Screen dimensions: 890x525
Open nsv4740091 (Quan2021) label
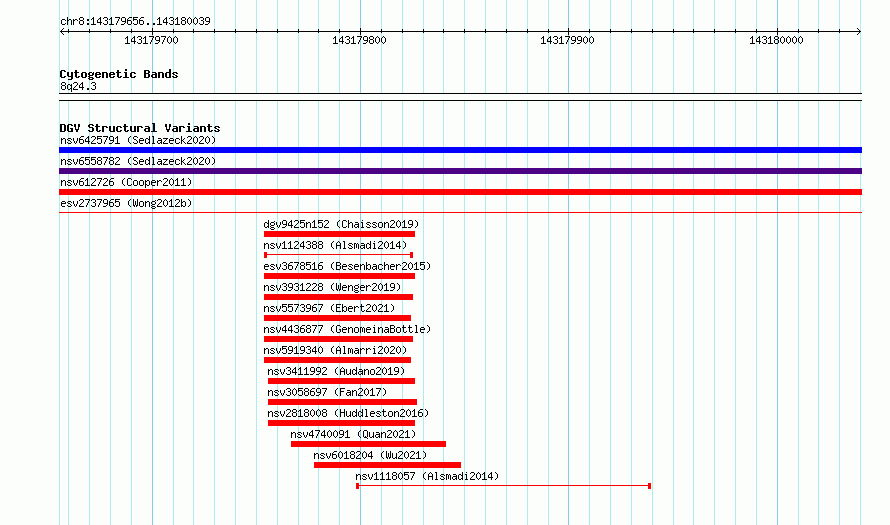tap(353, 434)
